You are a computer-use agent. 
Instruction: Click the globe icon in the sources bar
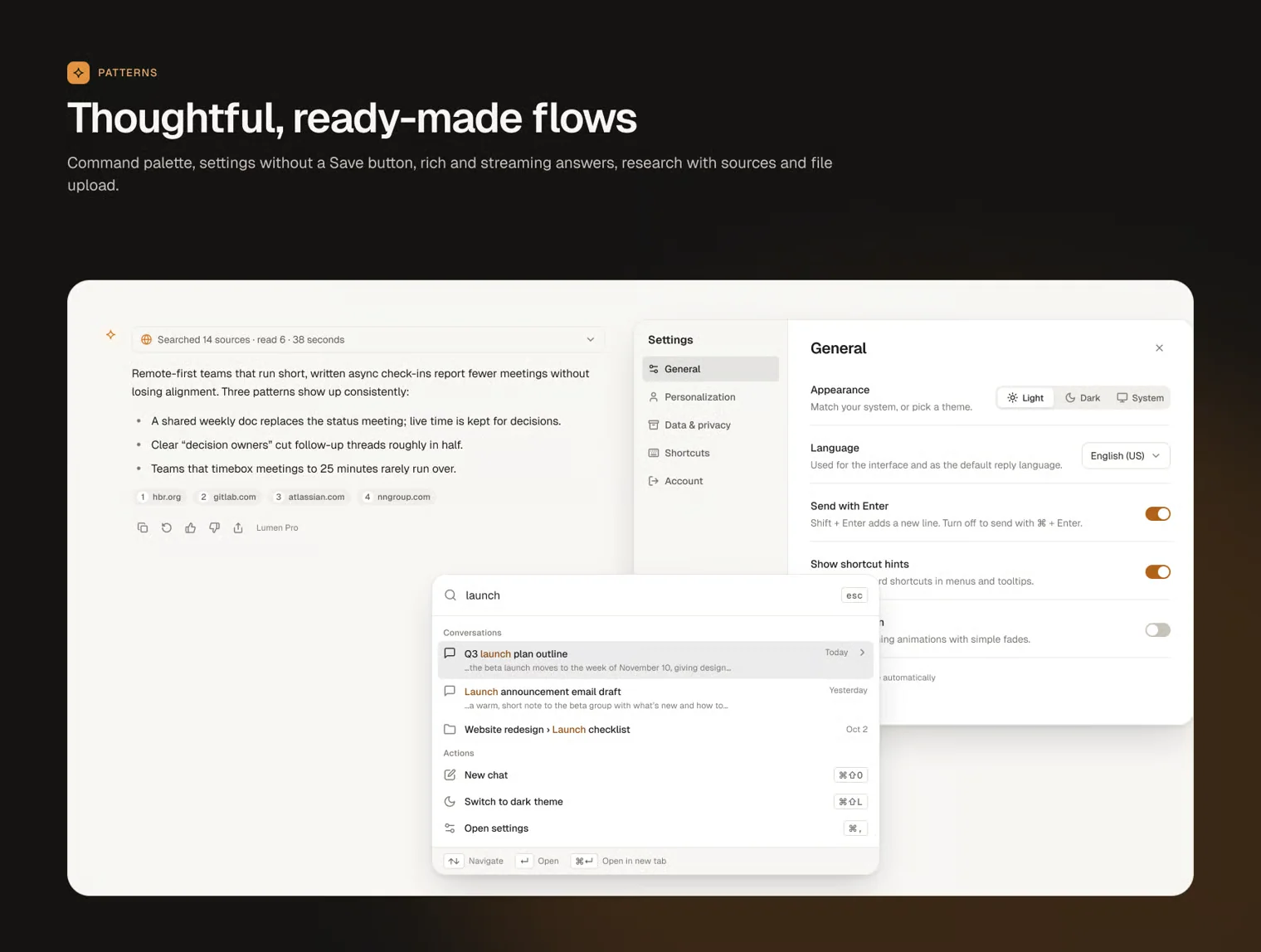[x=146, y=340]
